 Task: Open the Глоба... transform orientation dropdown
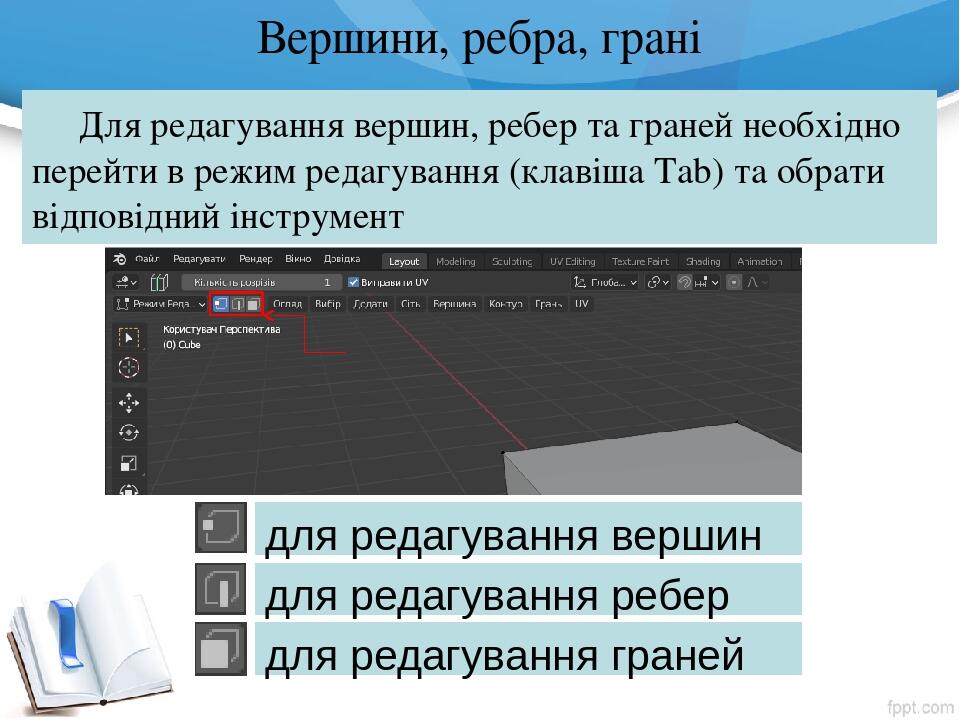(605, 282)
